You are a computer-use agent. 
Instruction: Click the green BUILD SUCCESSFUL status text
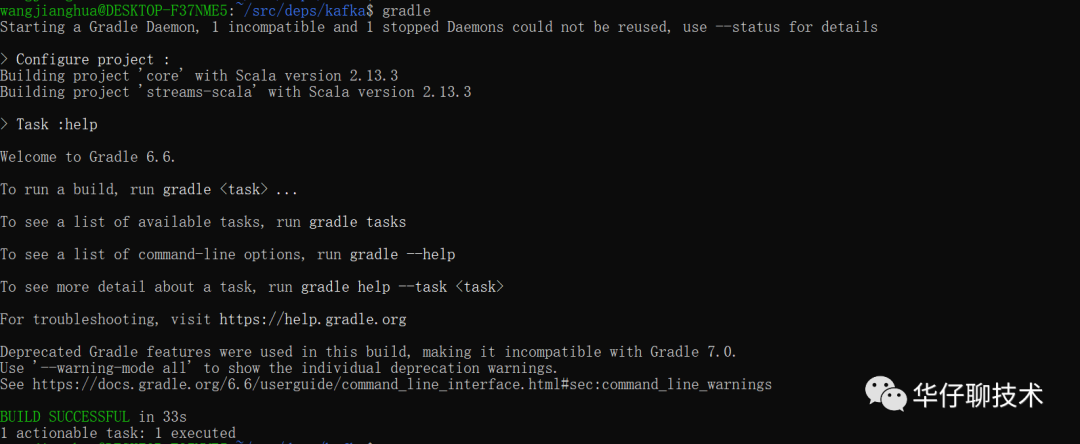[x=65, y=416]
